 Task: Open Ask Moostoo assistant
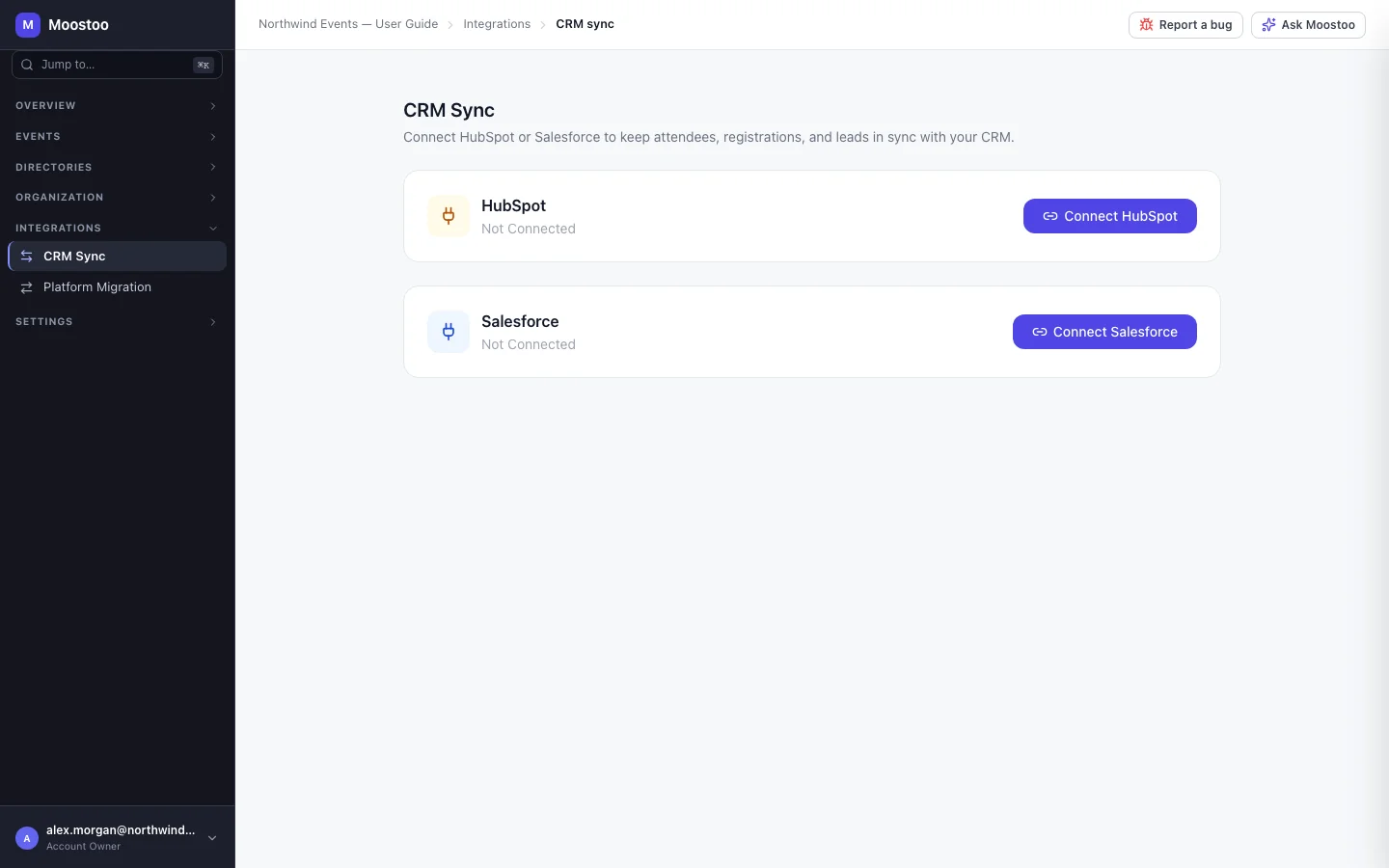pyautogui.click(x=1308, y=25)
